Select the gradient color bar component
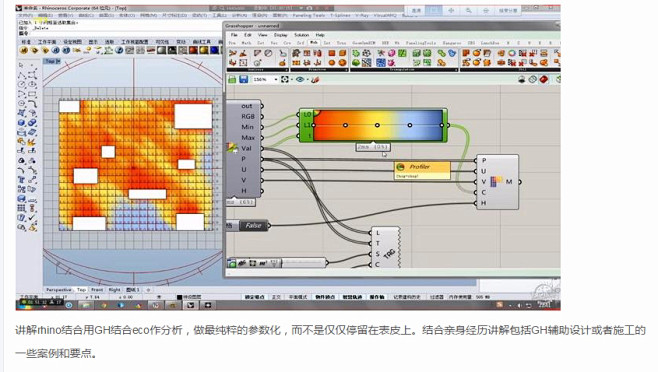The height and width of the screenshot is (372, 658). pyautogui.click(x=373, y=125)
